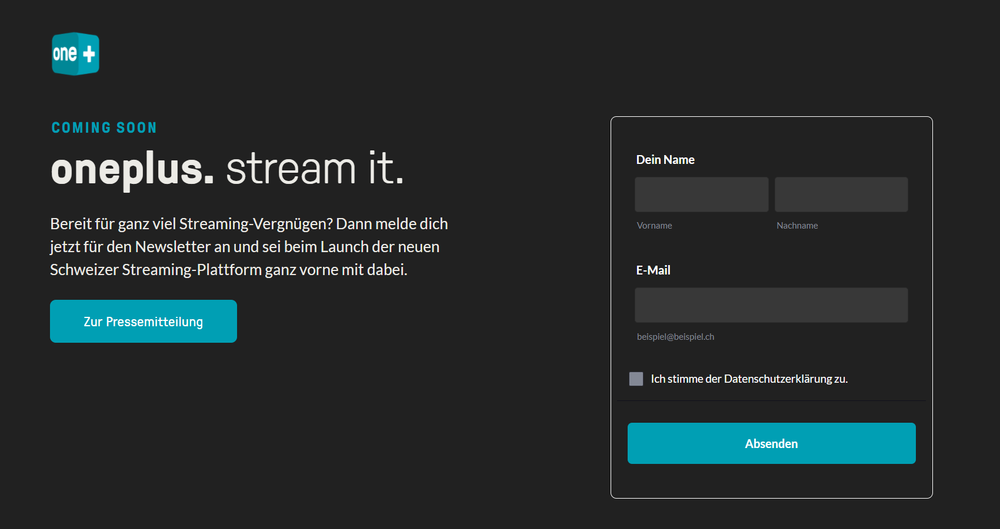Viewport: 1000px width, 529px height.
Task: Click the one+ logo icon
Action: click(x=75, y=54)
